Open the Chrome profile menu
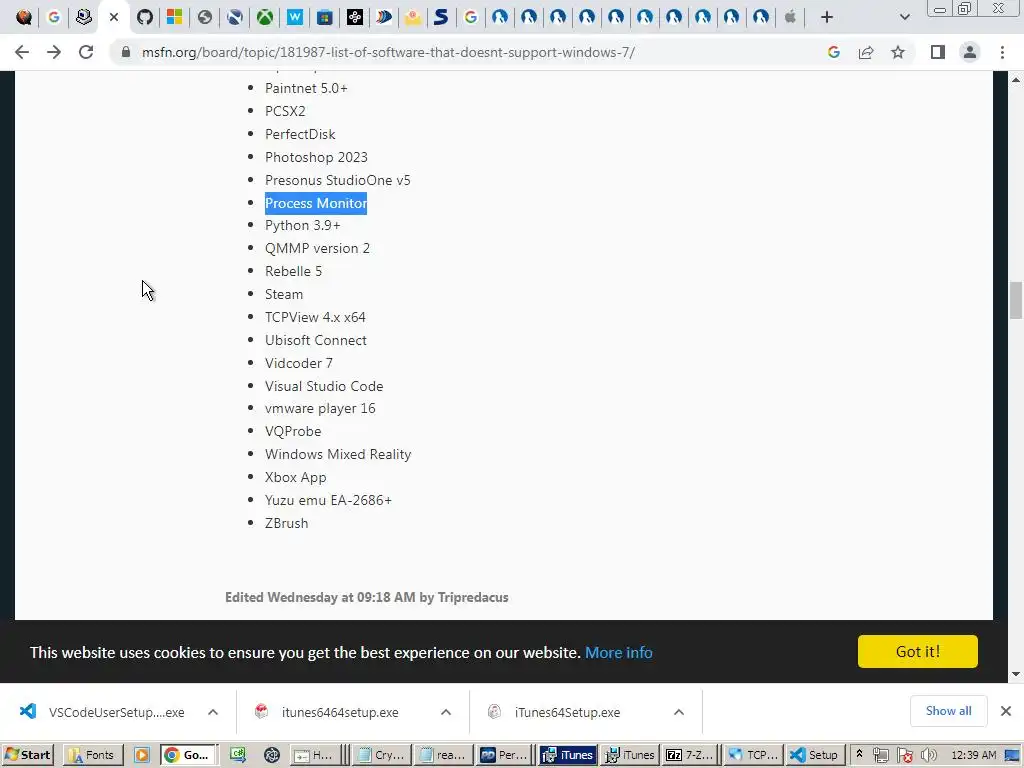1024x768 pixels. 970,52
